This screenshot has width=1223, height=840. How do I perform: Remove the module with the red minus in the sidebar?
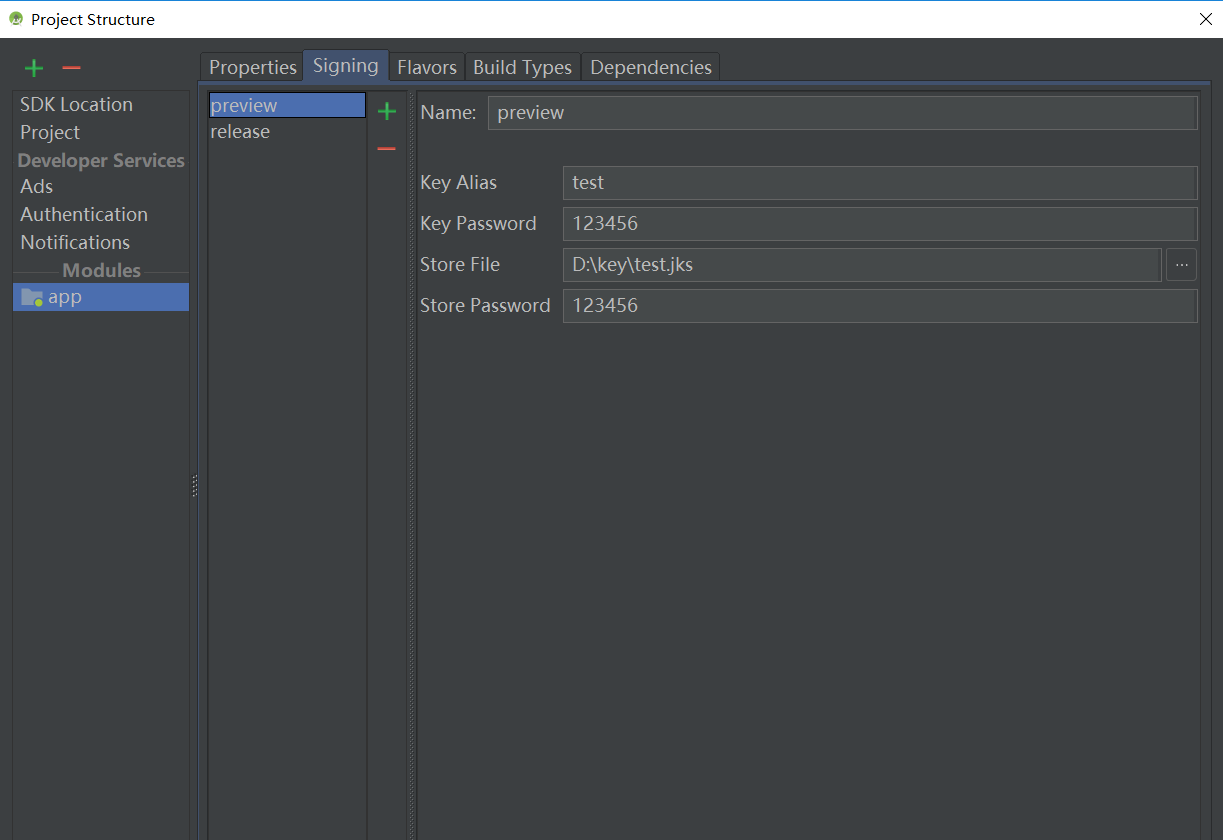tap(71, 68)
